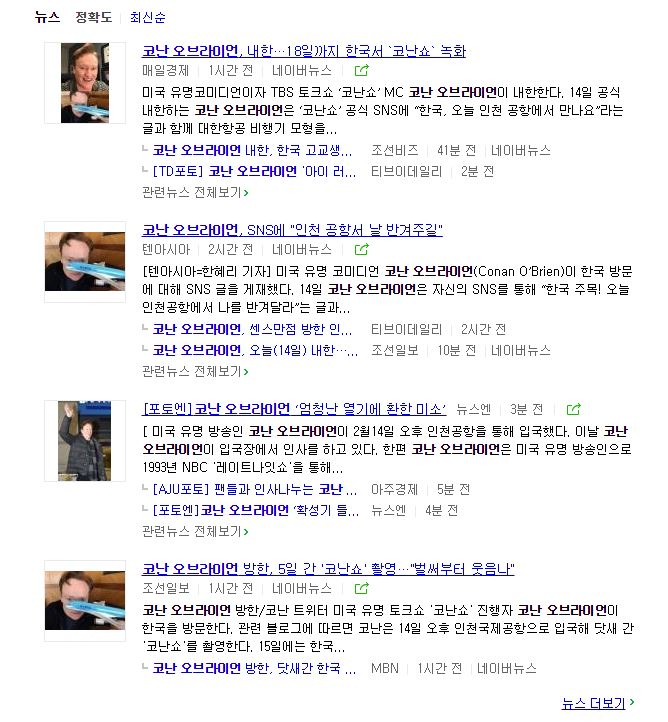Sort news by 정확도
668x722 pixels.
pyautogui.click(x=93, y=17)
